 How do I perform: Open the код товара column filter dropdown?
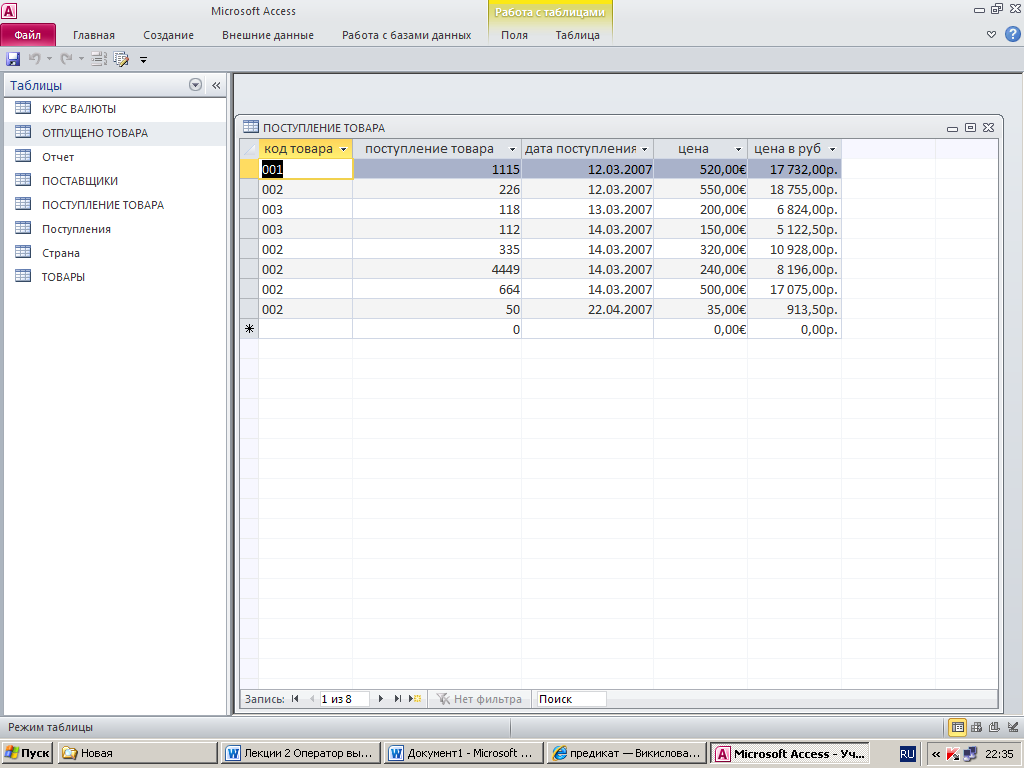point(344,150)
